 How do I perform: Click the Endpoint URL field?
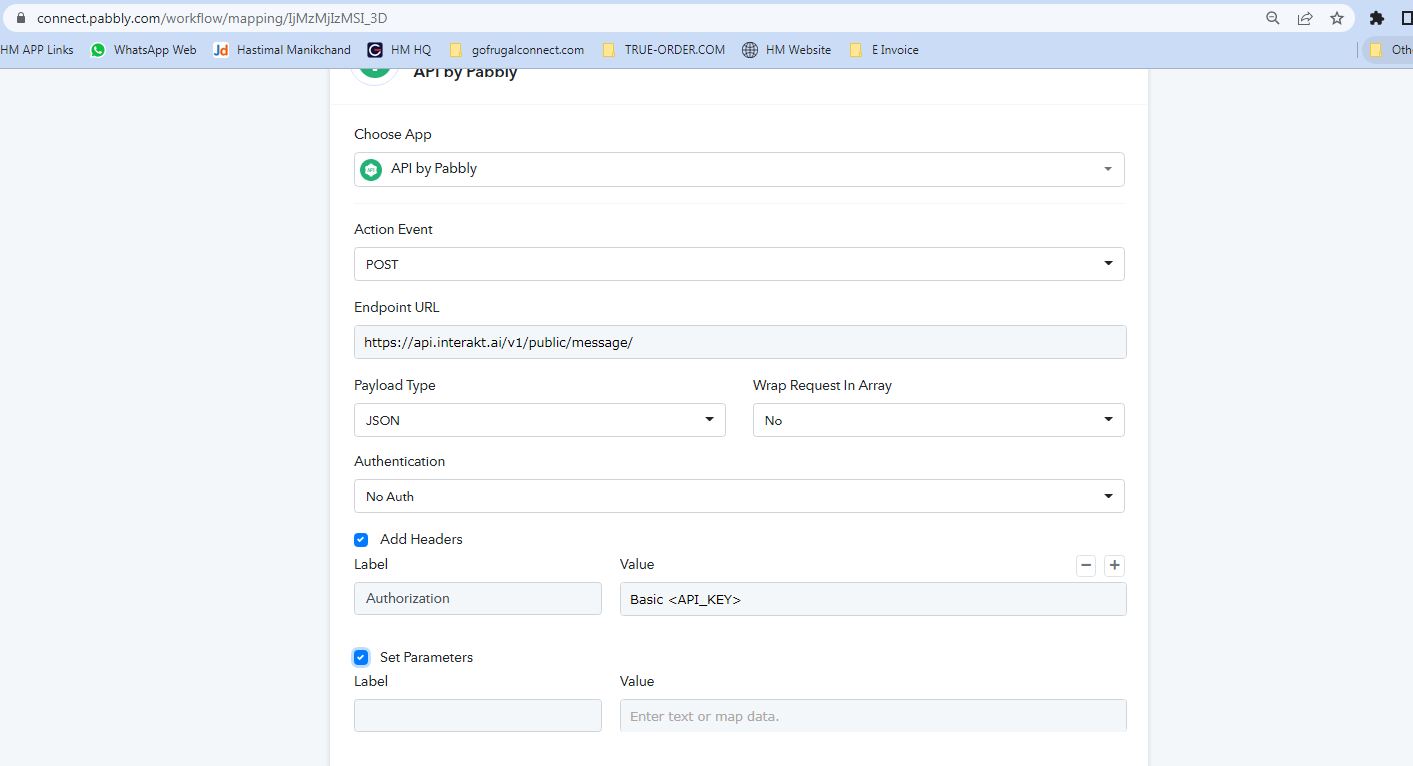pos(740,342)
